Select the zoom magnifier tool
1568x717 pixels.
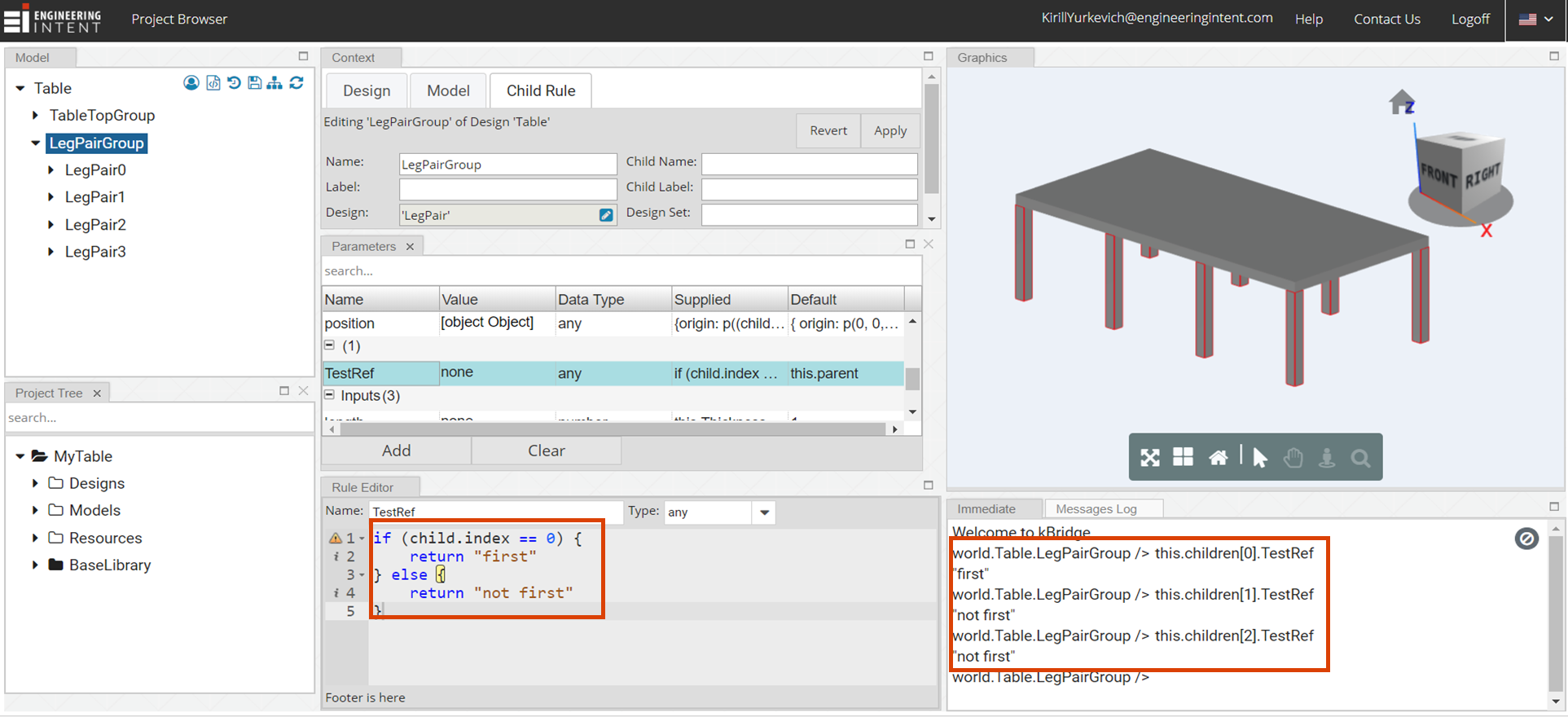(x=1360, y=458)
